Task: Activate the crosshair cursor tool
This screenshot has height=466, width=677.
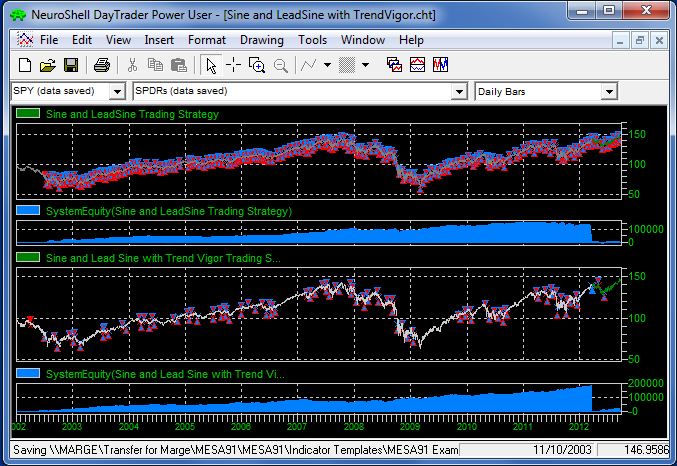Action: coord(234,65)
